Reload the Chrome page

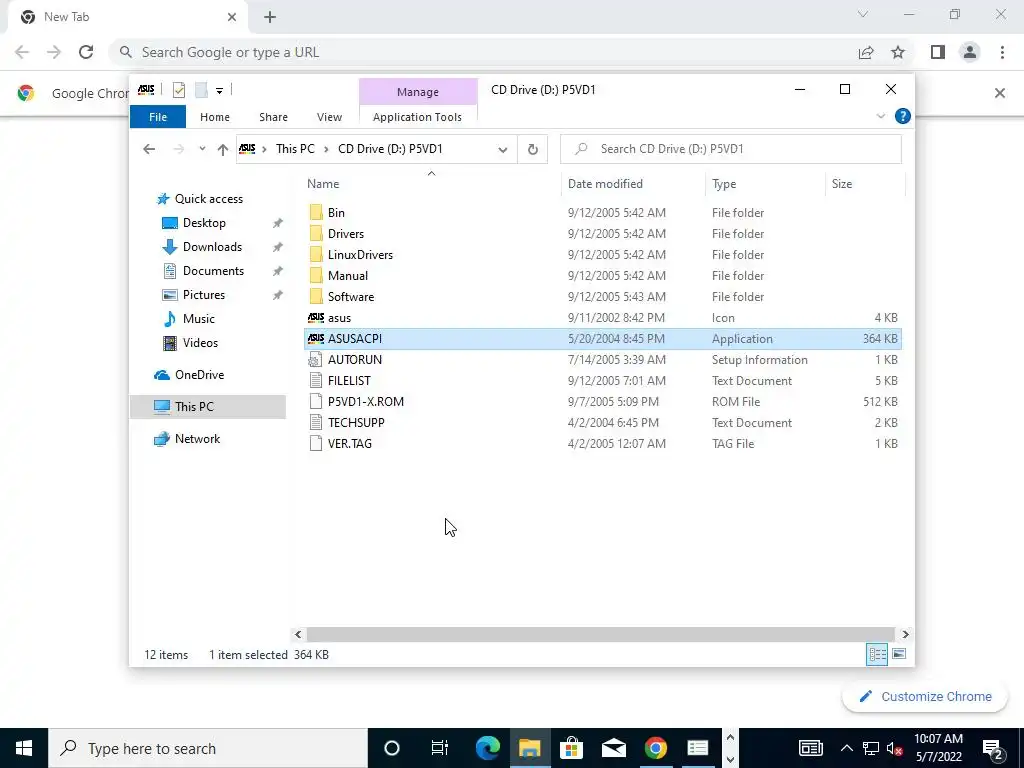(x=86, y=52)
